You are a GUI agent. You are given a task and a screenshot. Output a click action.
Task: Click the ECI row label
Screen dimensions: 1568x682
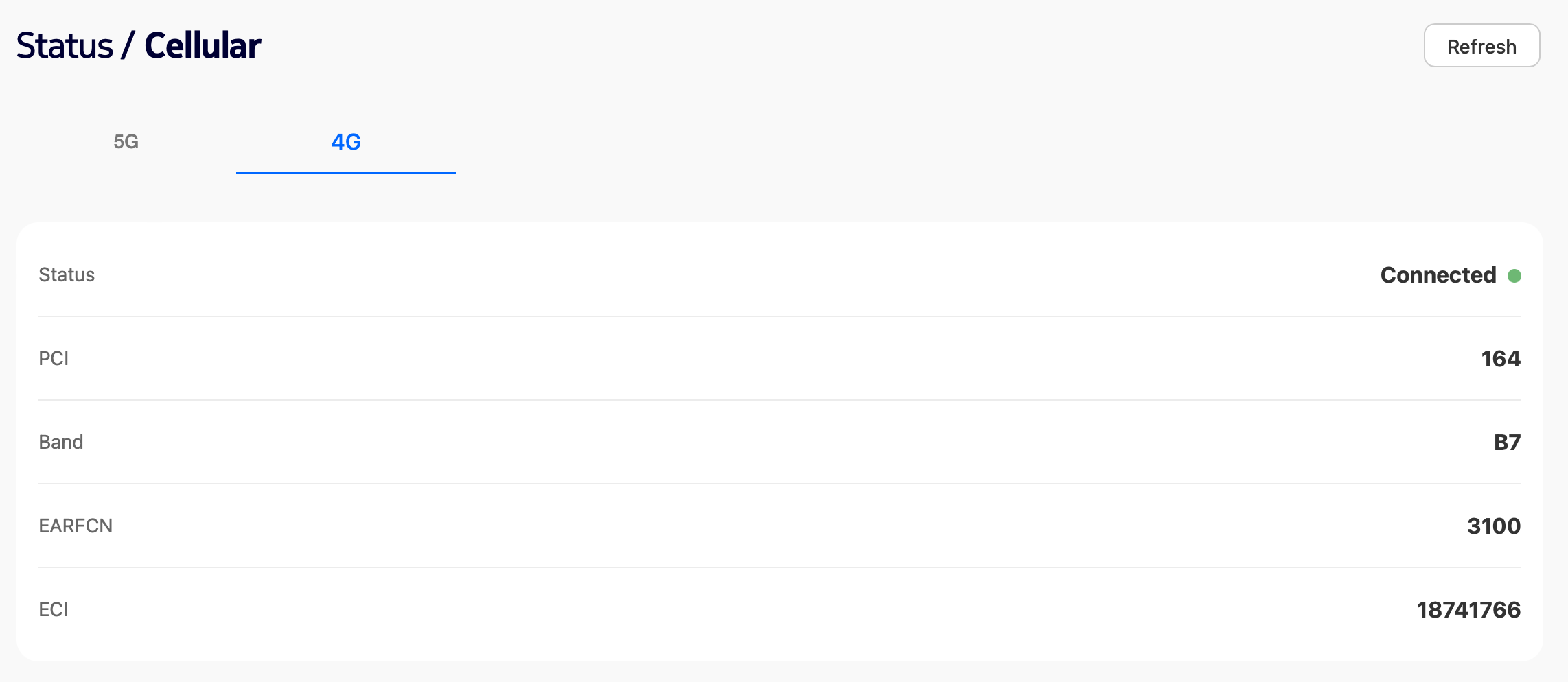point(54,610)
